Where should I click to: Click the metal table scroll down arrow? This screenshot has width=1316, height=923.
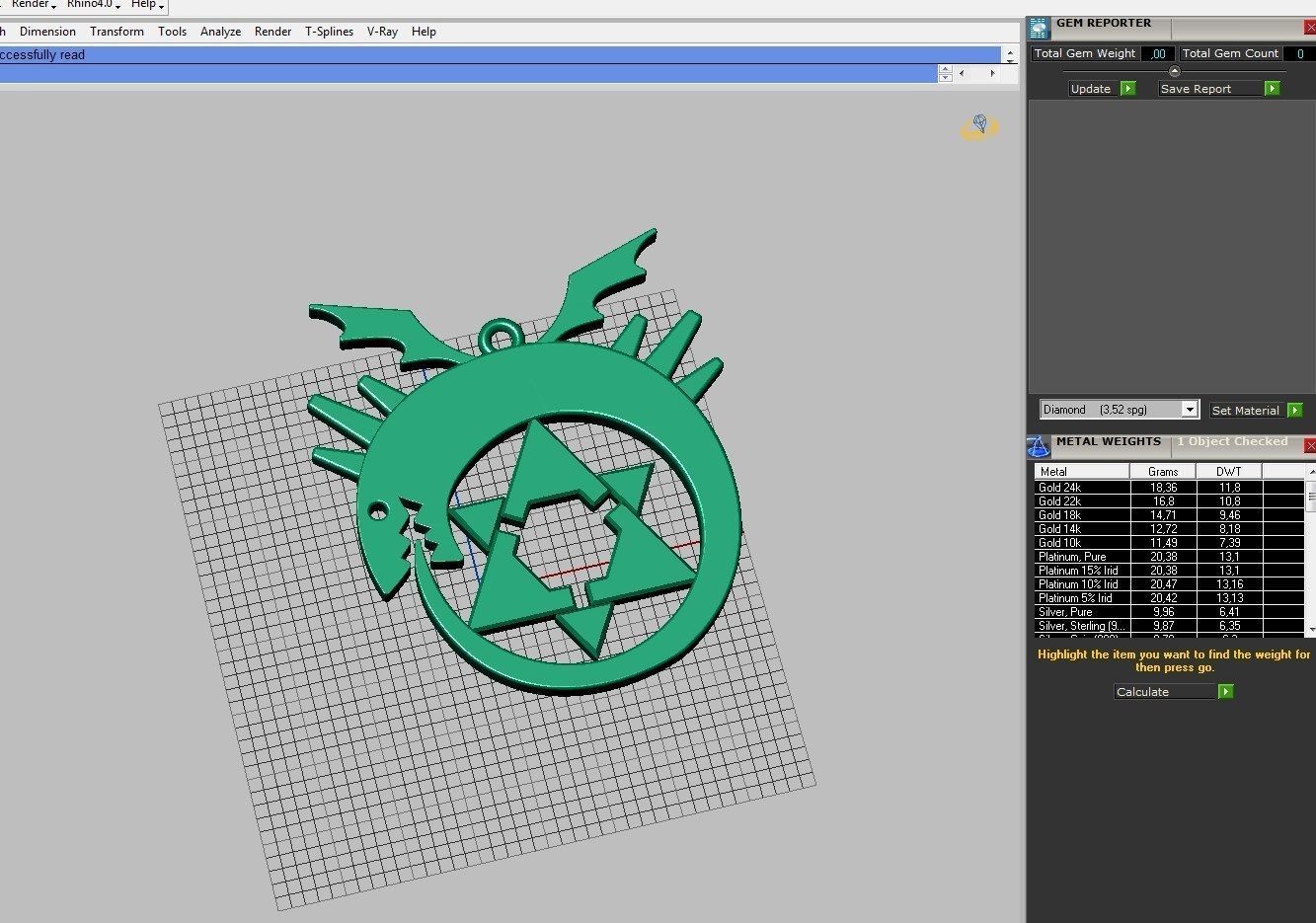pyautogui.click(x=1311, y=629)
